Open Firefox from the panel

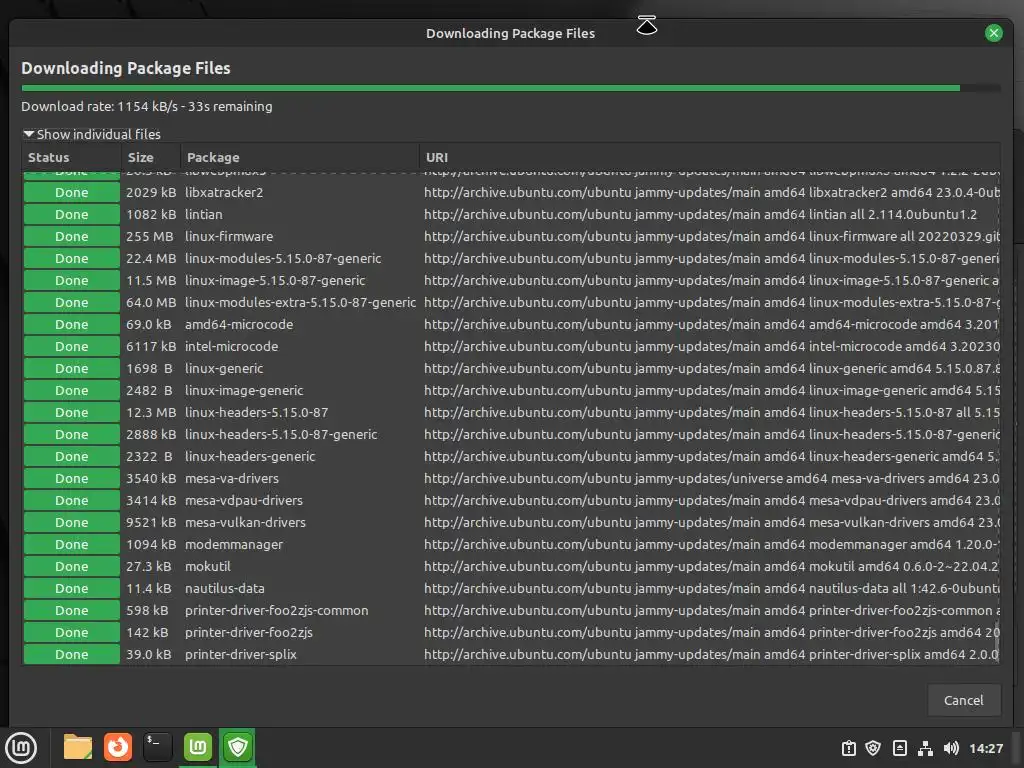118,747
